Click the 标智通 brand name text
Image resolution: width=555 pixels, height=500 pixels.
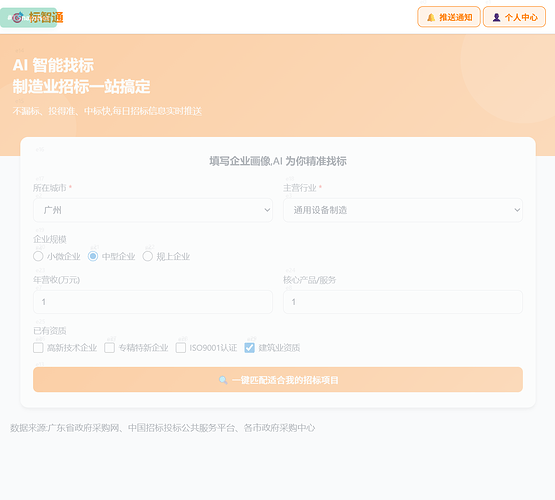click(46, 17)
